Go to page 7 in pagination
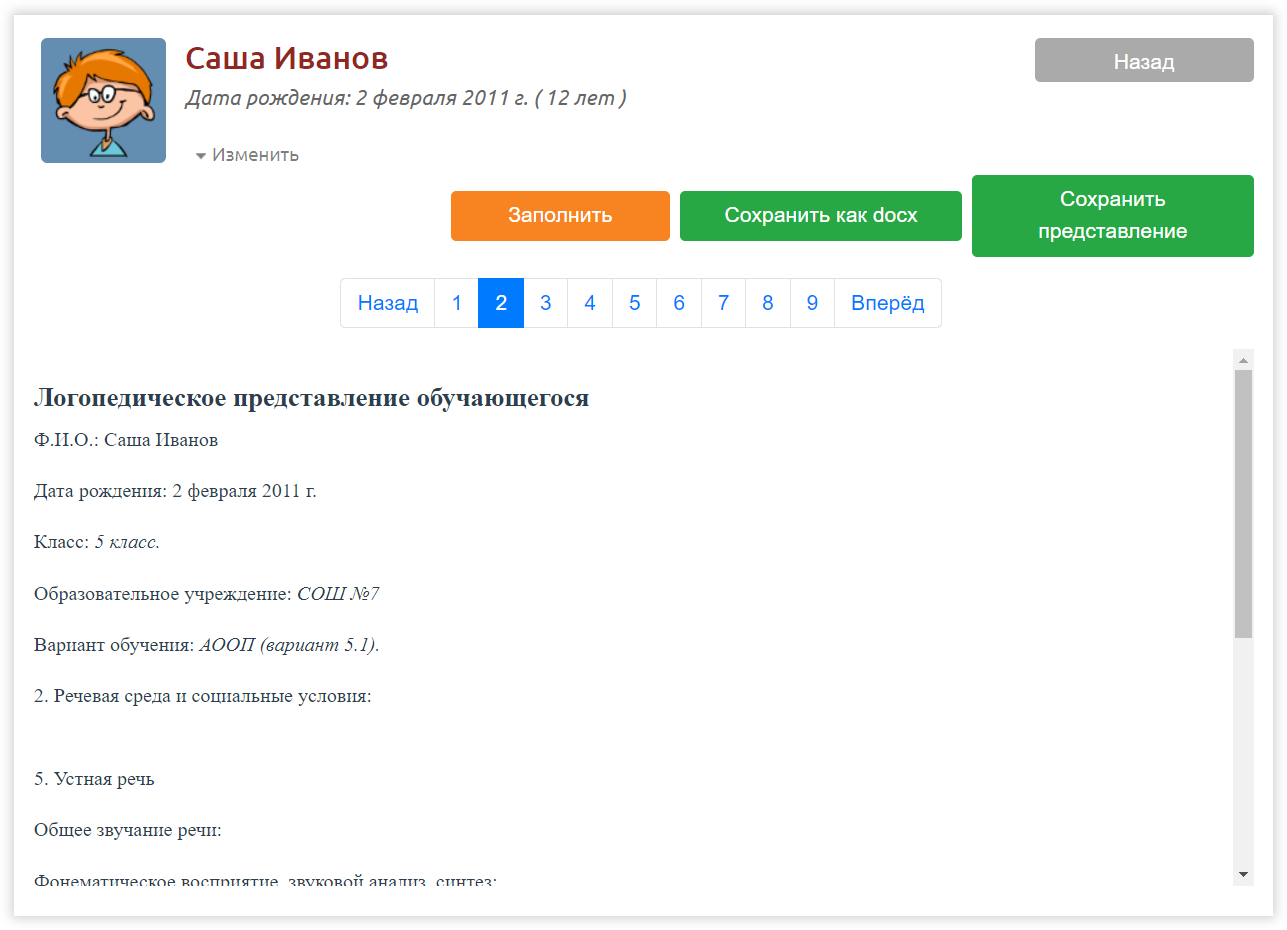This screenshot has width=1287, height=930. 723,303
